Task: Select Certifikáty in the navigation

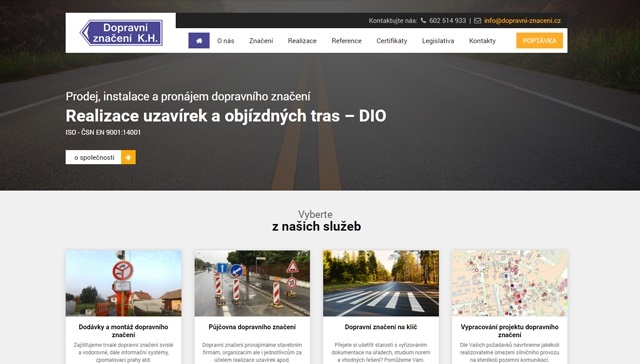Action: (392, 41)
